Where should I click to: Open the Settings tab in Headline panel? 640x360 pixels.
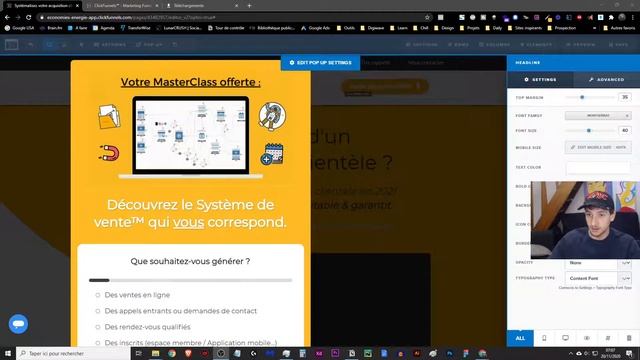coord(540,80)
